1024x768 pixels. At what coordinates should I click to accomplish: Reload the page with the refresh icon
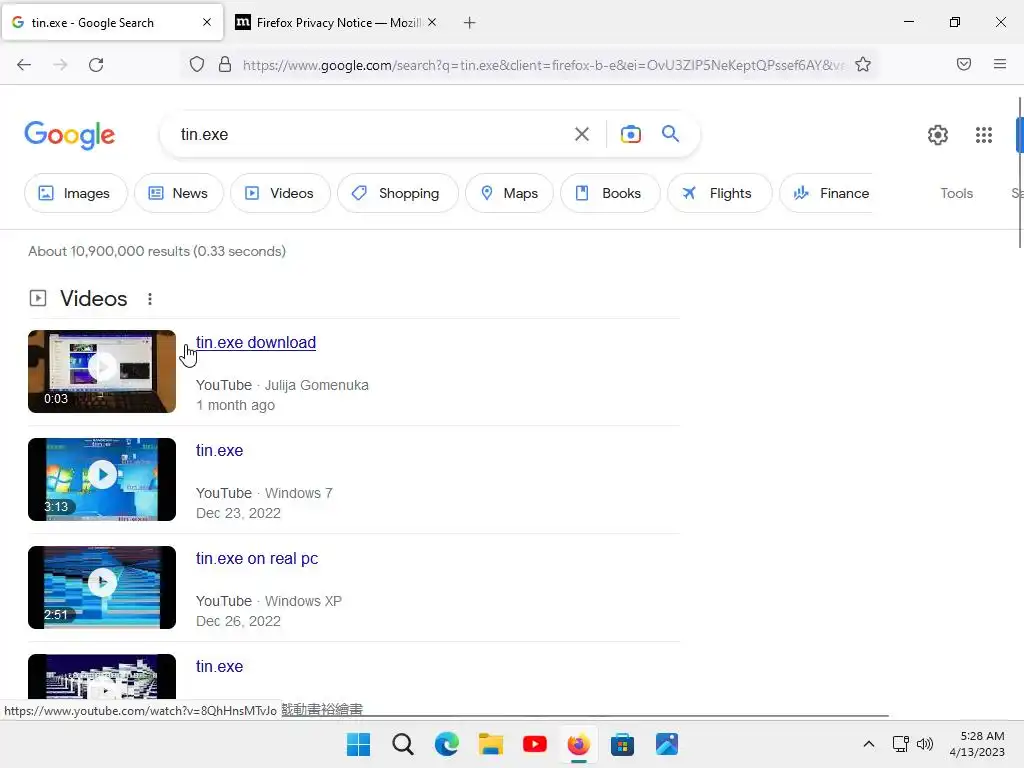[96, 65]
